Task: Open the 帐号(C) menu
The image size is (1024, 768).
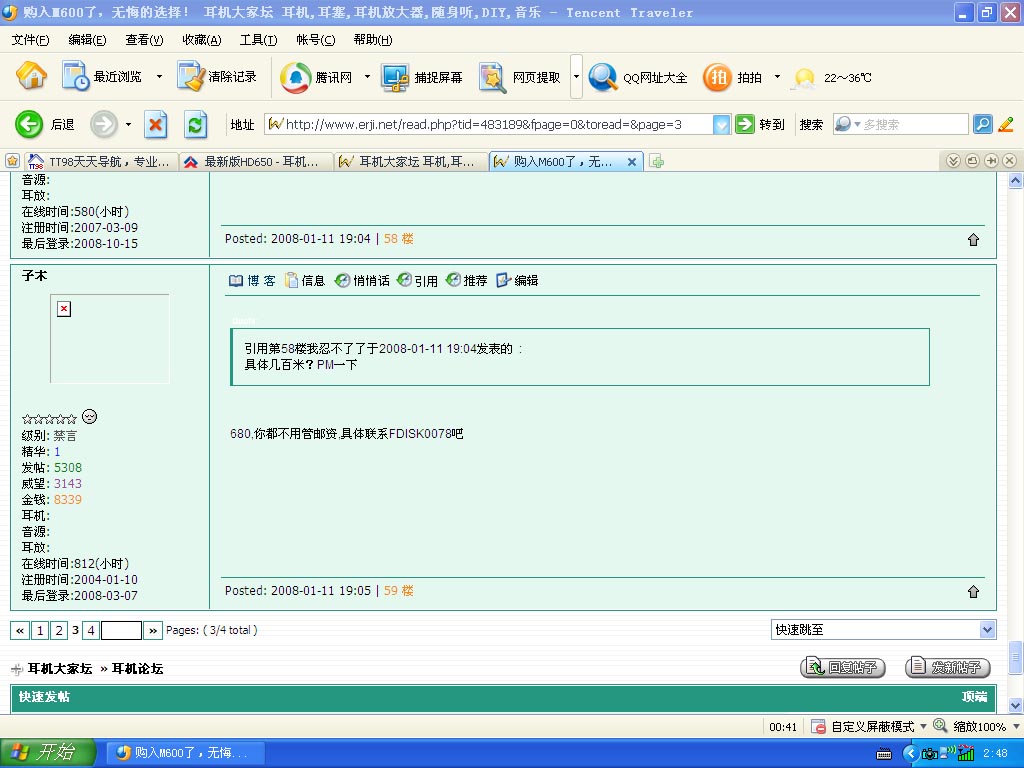Action: 315,40
